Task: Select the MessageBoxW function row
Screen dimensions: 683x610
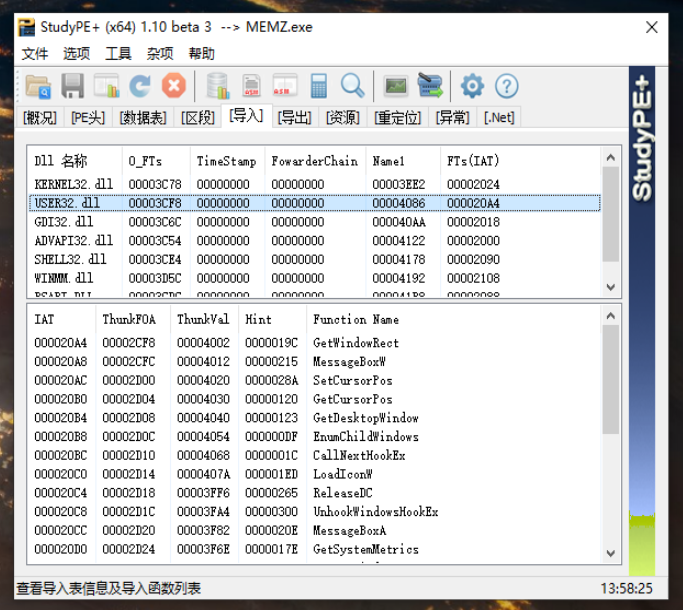Action: pyautogui.click(x=314, y=362)
